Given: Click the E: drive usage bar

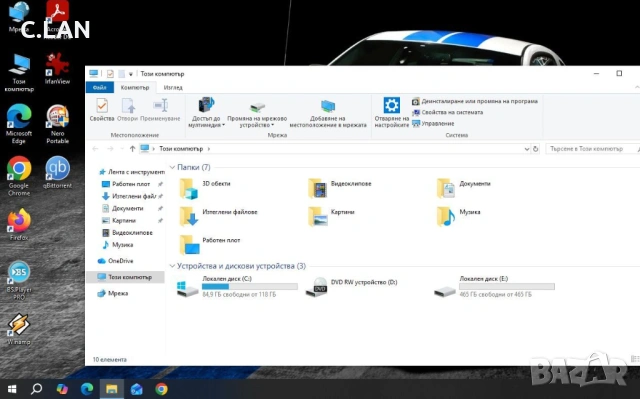Looking at the screenshot, I should click(x=507, y=286).
